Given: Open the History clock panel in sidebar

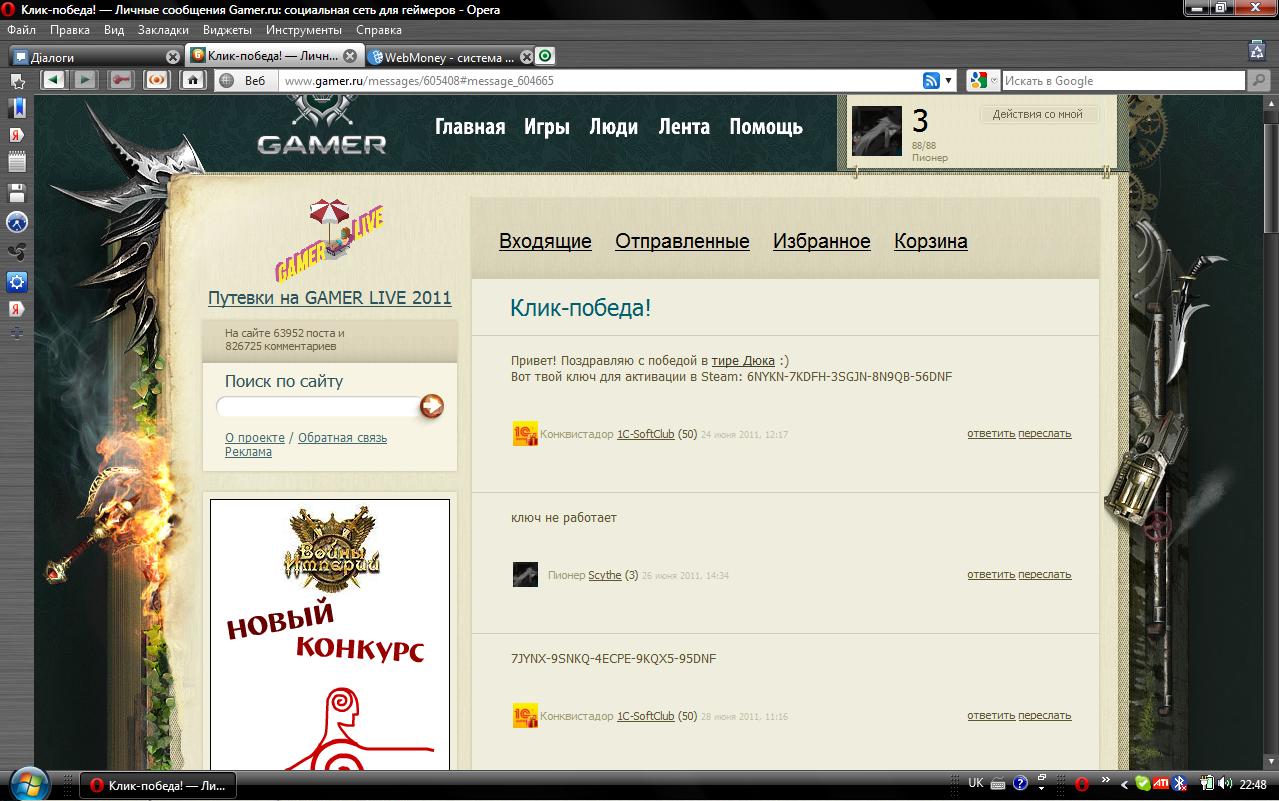Looking at the screenshot, I should (17, 222).
